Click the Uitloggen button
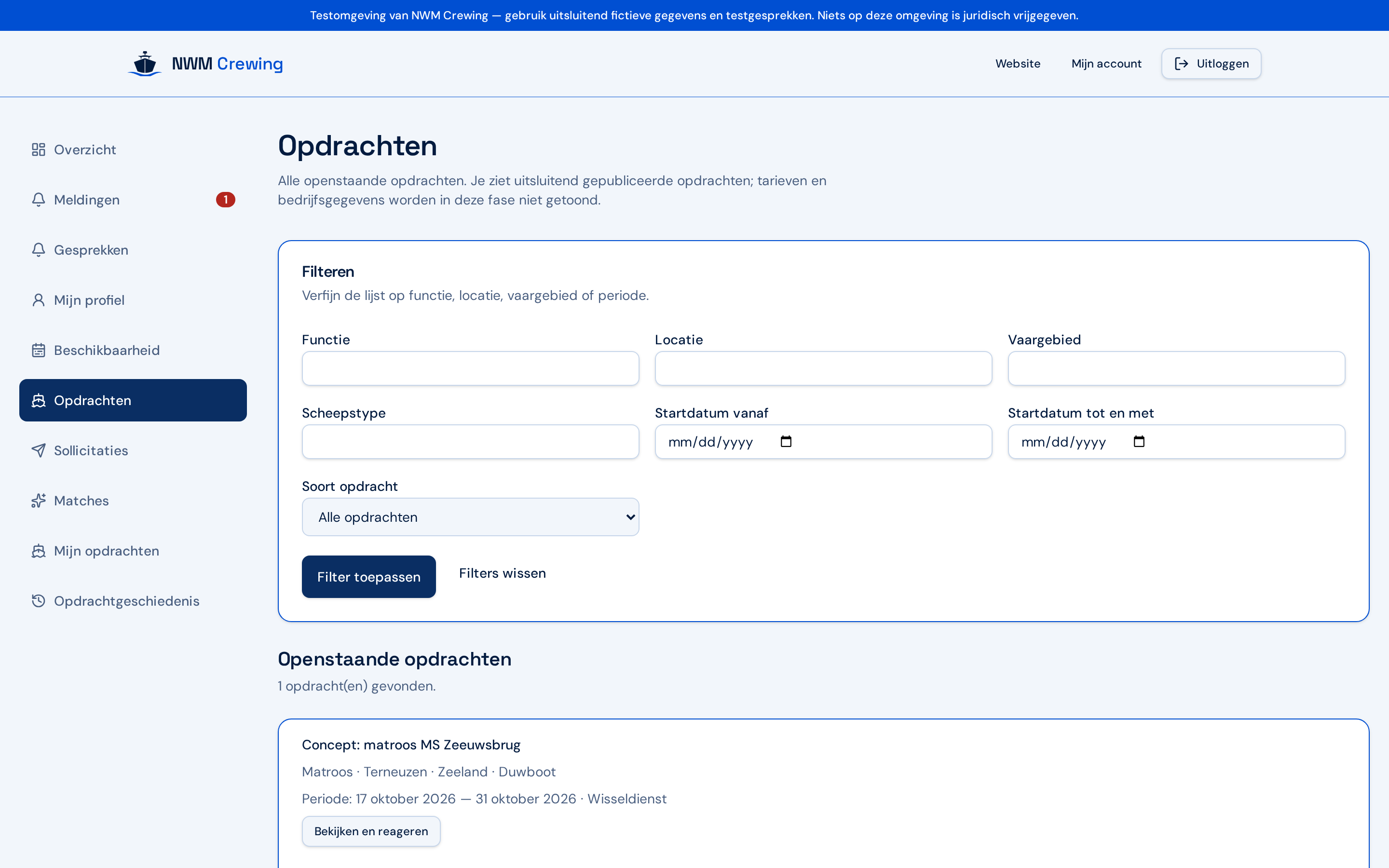This screenshot has height=868, width=1389. pos(1211,64)
